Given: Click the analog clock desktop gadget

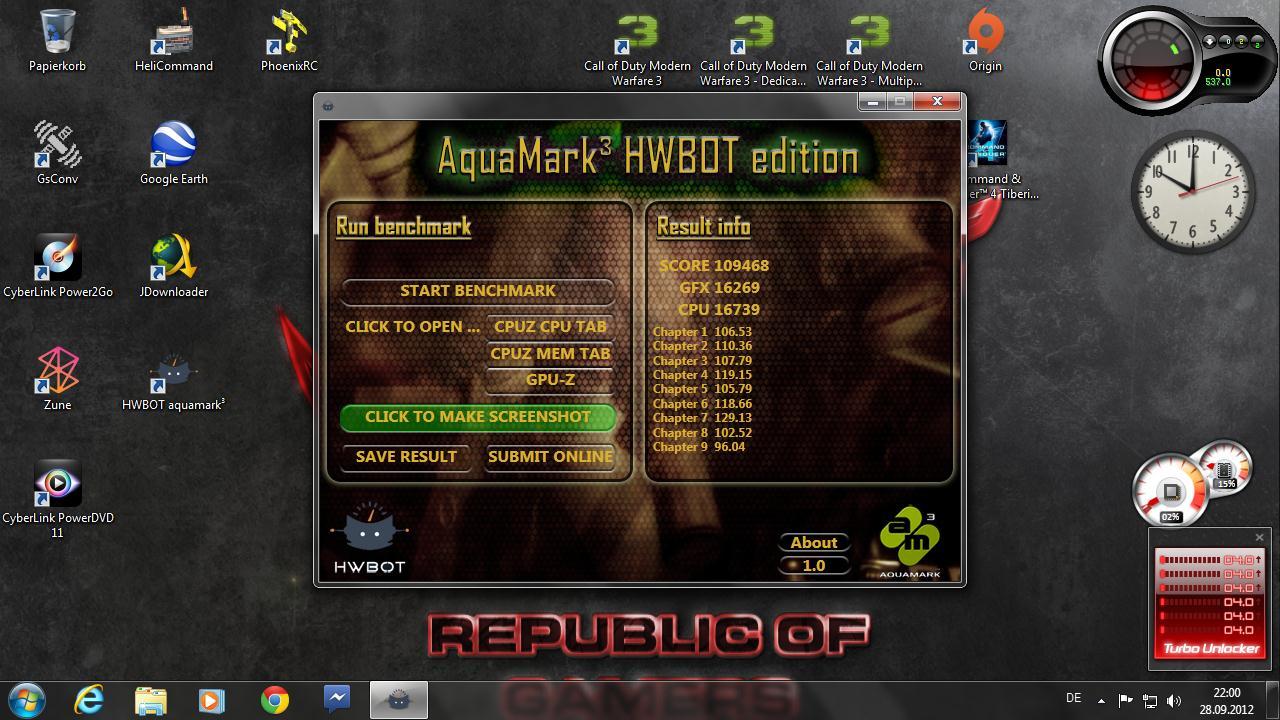Looking at the screenshot, I should click(x=1193, y=192).
